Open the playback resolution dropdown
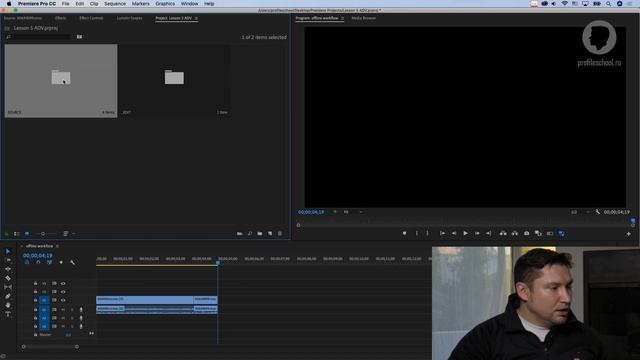This screenshot has width=640, height=360. coord(580,212)
